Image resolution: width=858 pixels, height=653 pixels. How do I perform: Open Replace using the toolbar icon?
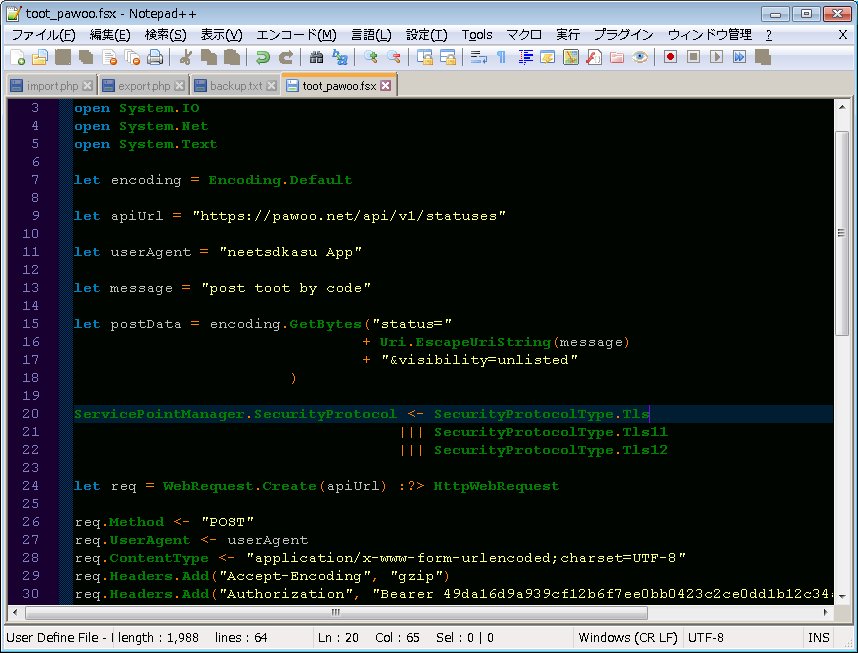339,57
